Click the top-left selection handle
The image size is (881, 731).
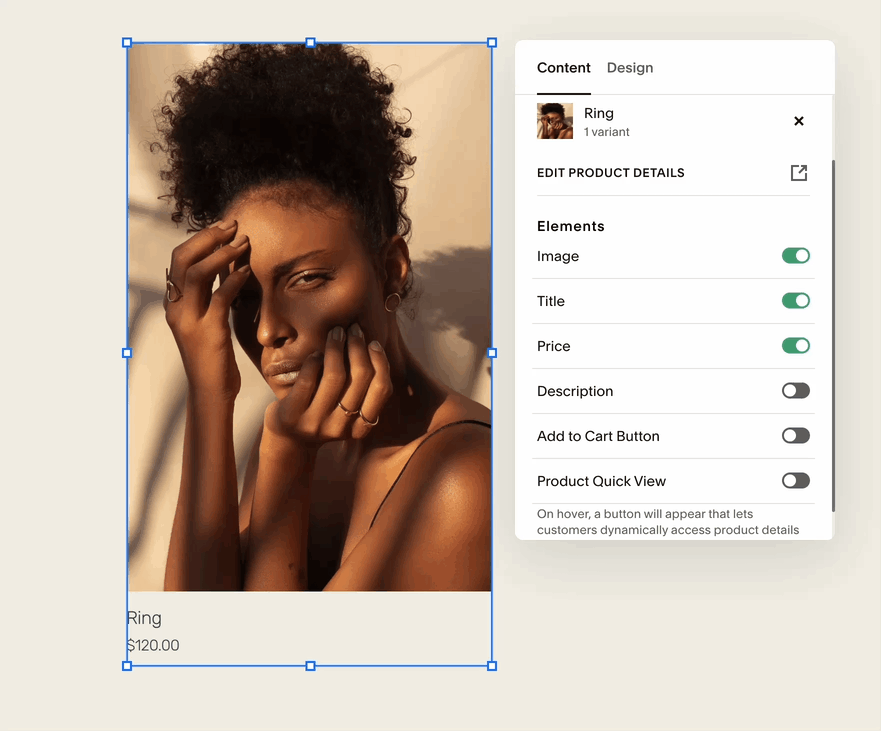pos(127,43)
